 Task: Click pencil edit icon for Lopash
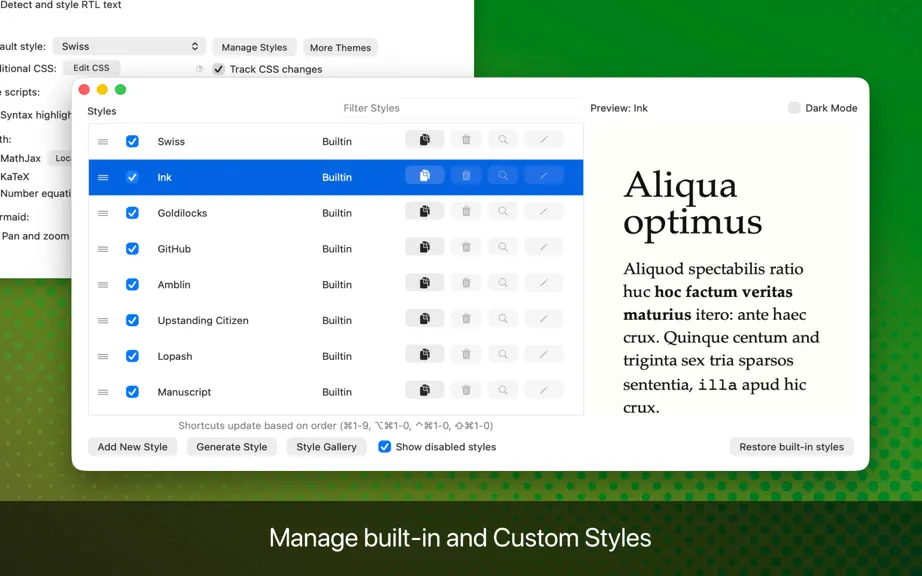coord(543,355)
